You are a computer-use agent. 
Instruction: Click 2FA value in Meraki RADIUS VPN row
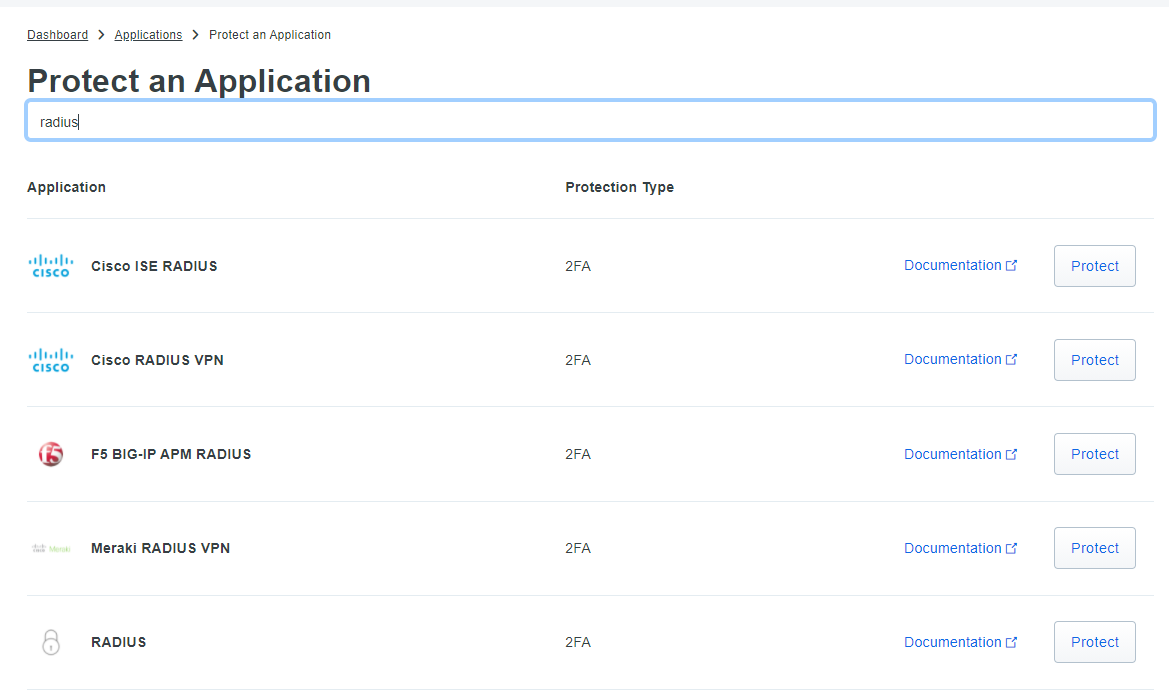[578, 548]
